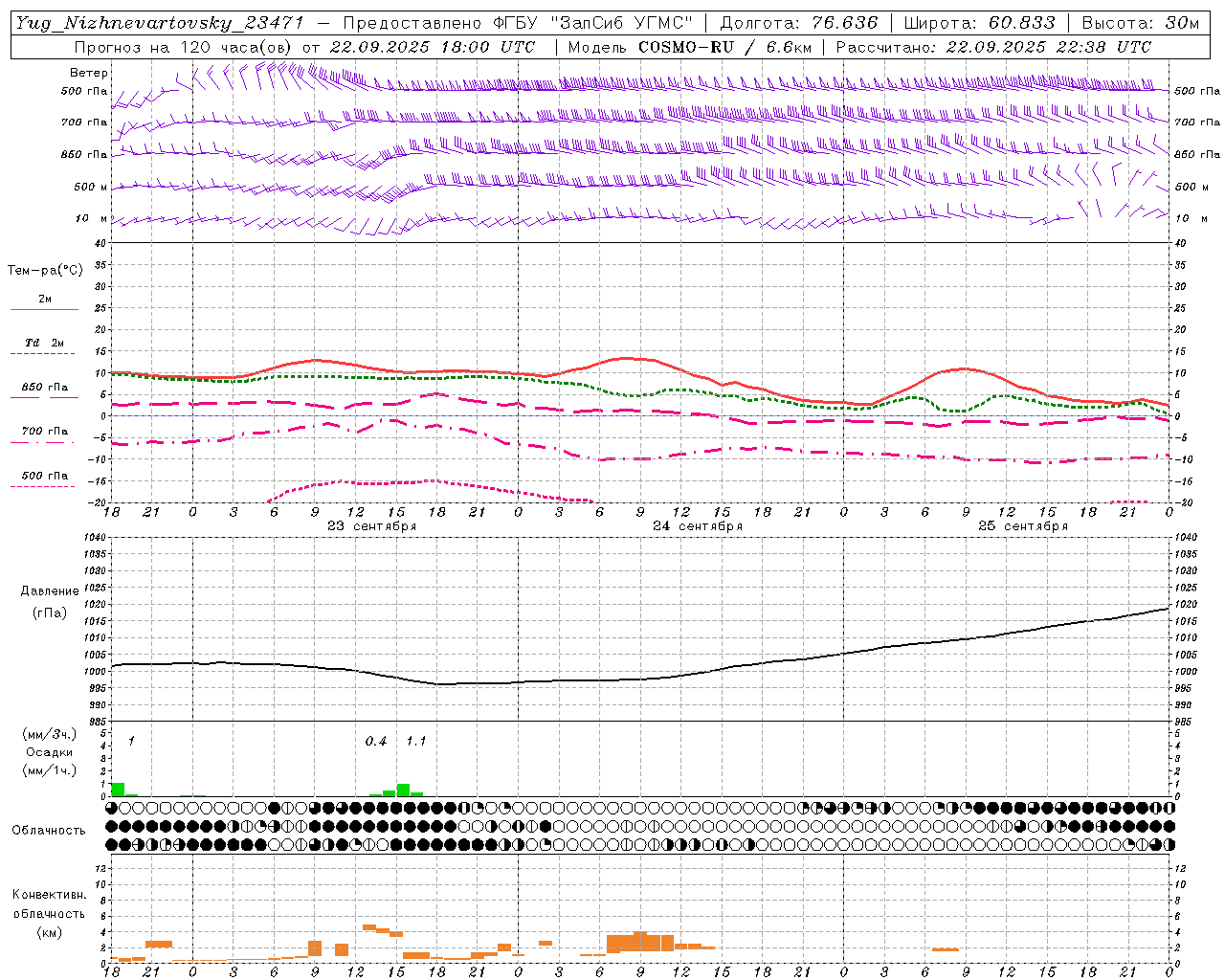
Task: Click the station title Yug_Nizhnevartovsky_23471
Action: [x=160, y=23]
